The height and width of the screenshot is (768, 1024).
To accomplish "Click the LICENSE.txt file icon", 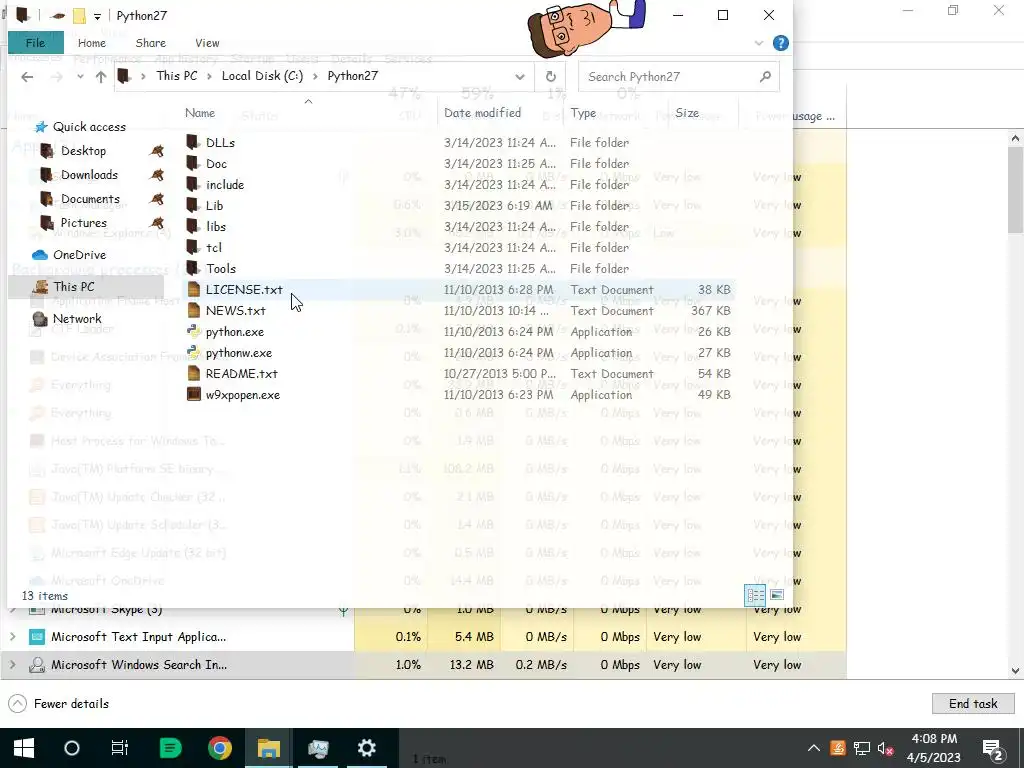I will click(x=193, y=289).
